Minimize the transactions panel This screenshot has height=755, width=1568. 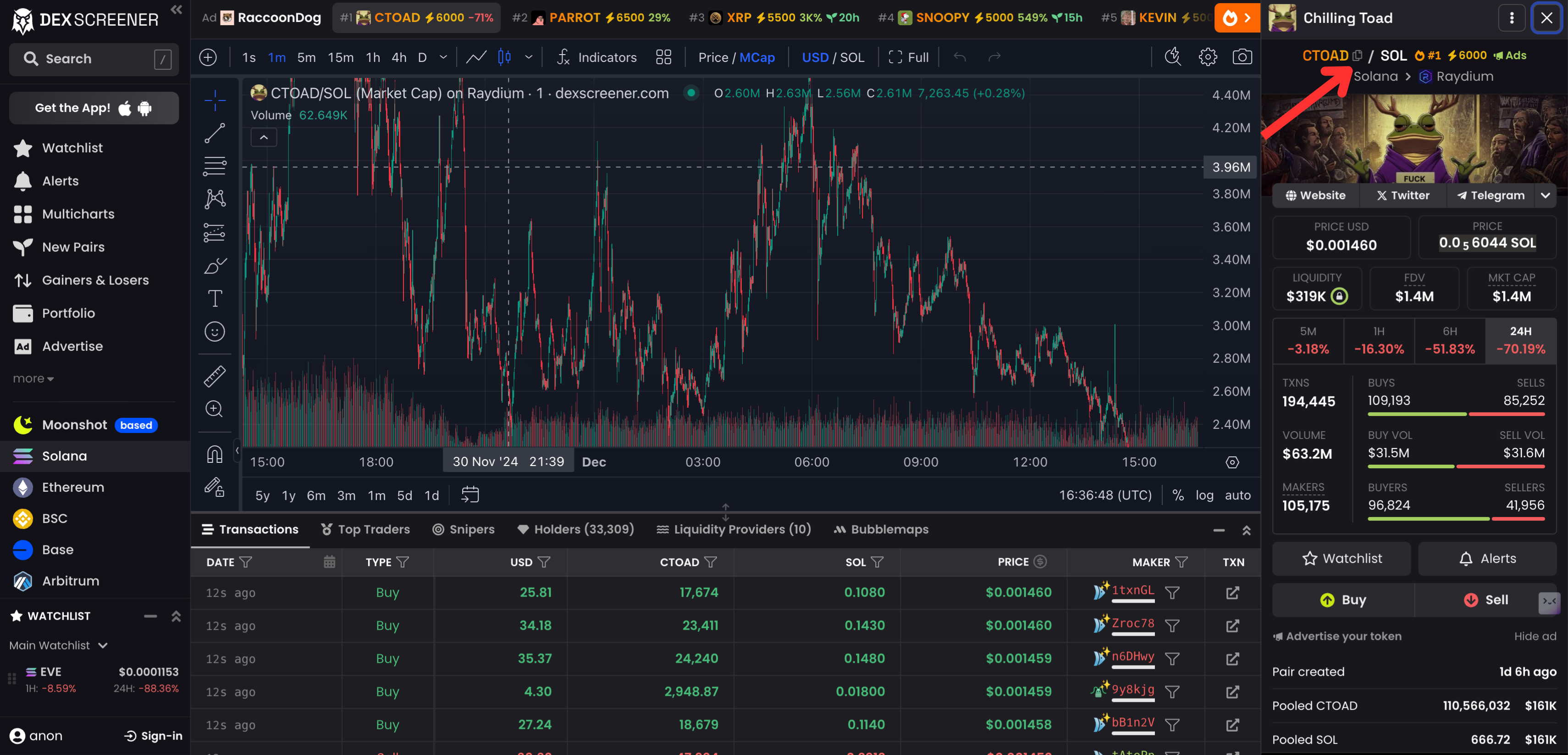1219,530
